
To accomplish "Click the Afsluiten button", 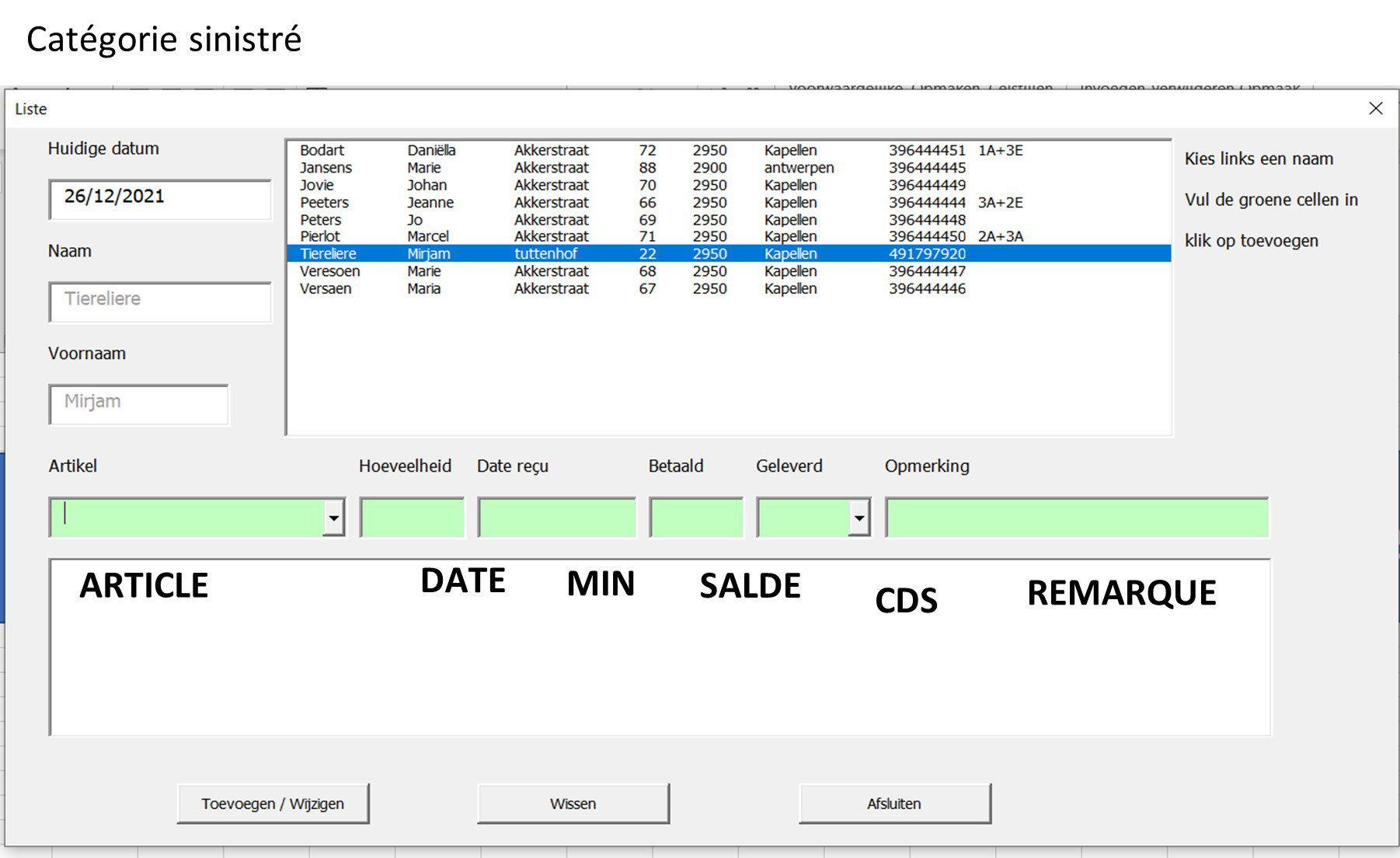I will pos(894,804).
